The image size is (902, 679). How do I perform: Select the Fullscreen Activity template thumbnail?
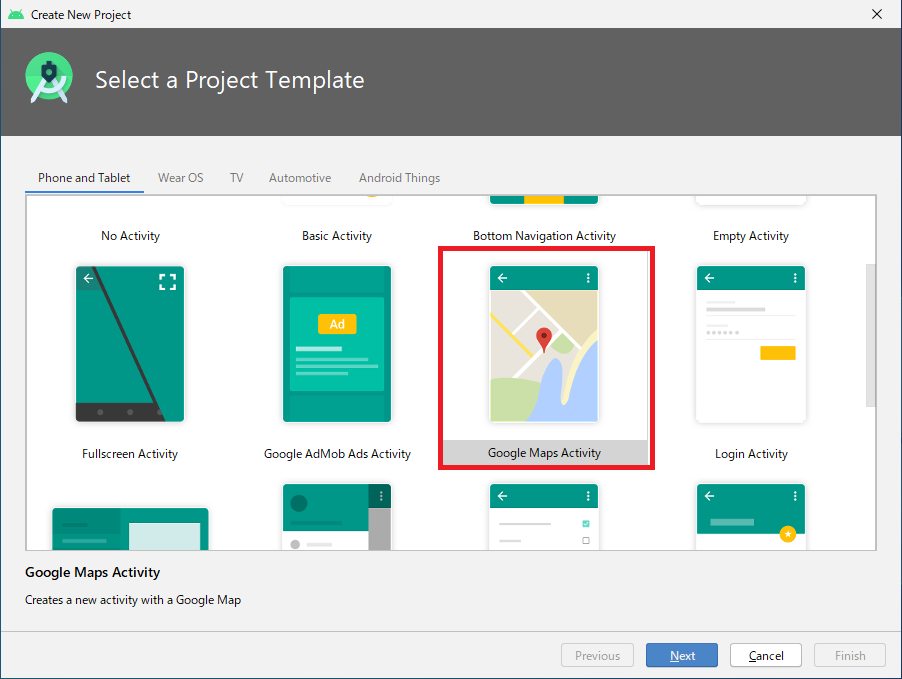coord(130,344)
